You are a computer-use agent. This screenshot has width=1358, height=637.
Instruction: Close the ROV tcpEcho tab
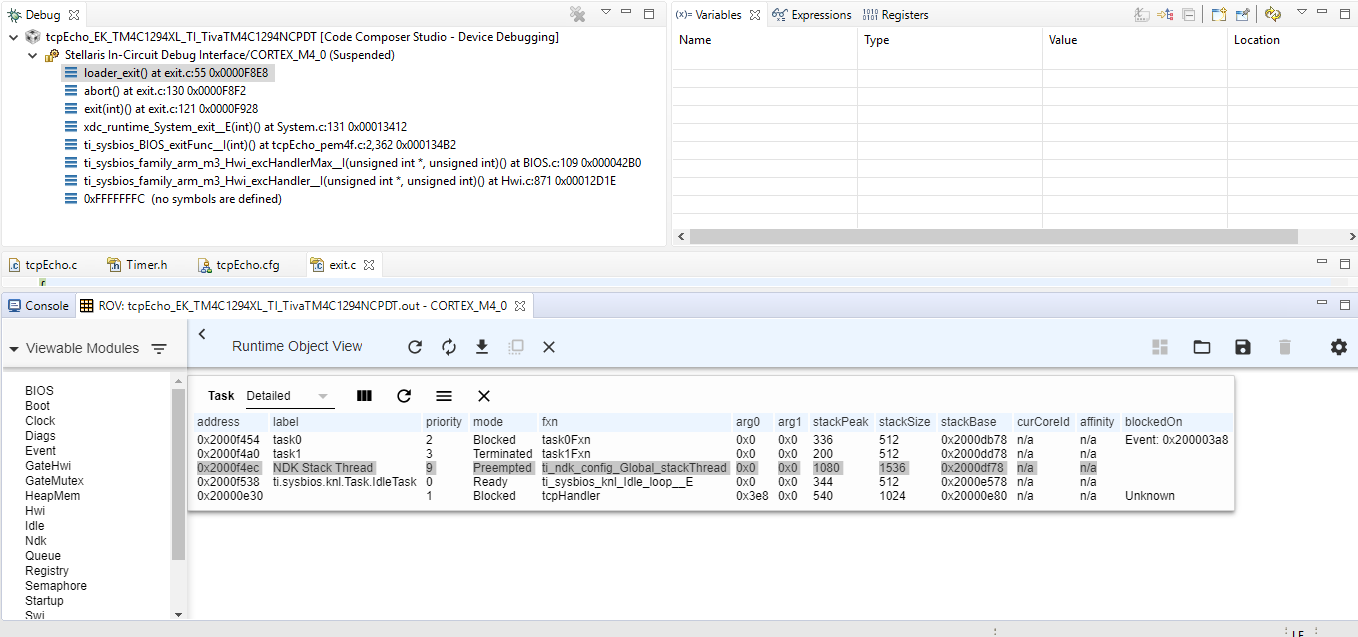pyautogui.click(x=522, y=306)
